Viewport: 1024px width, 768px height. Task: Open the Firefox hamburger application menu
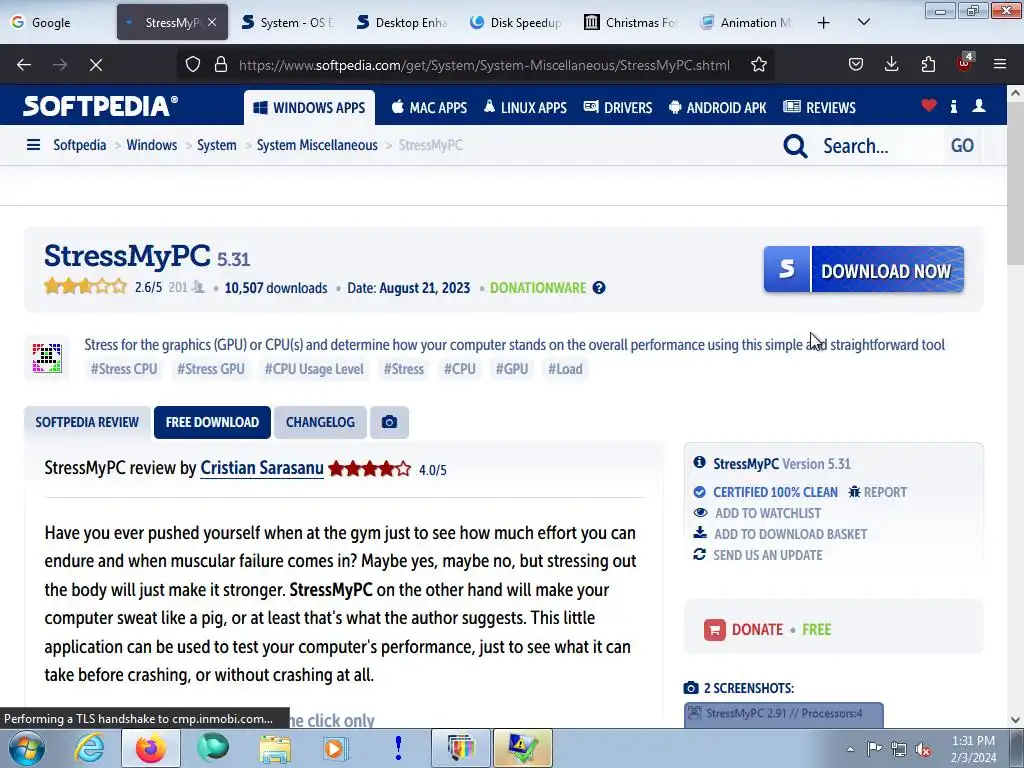click(x=1000, y=64)
